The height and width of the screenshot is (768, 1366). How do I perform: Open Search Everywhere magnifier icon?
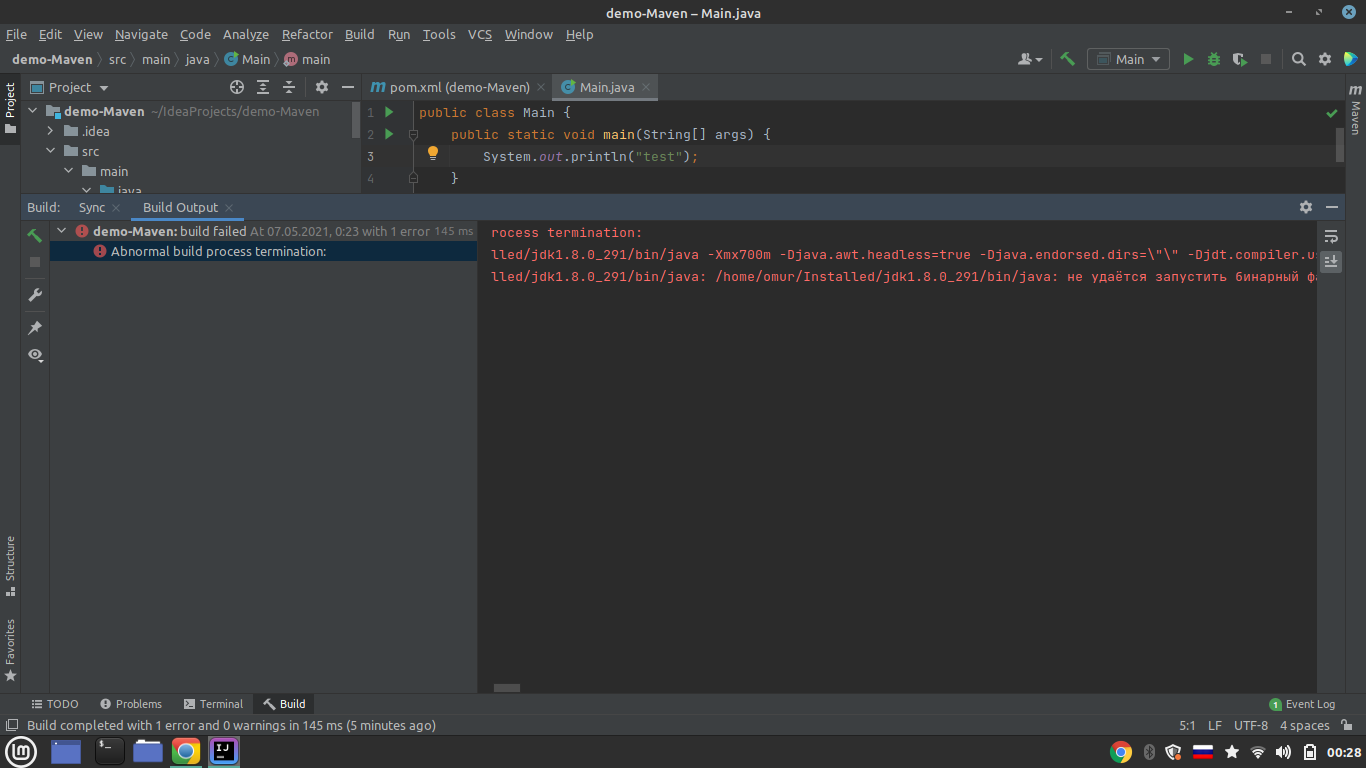pos(1299,59)
